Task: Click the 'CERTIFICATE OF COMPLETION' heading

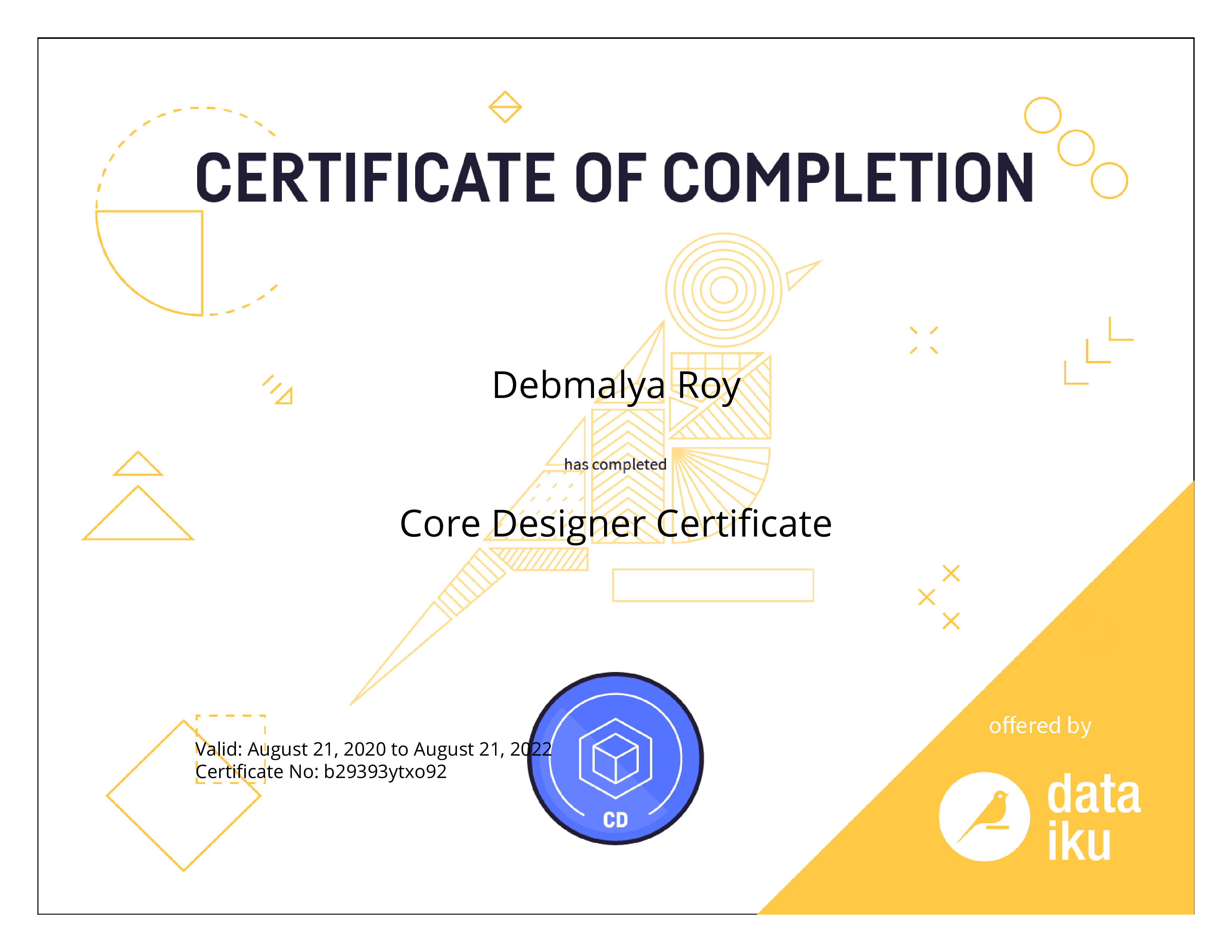Action: click(x=615, y=177)
